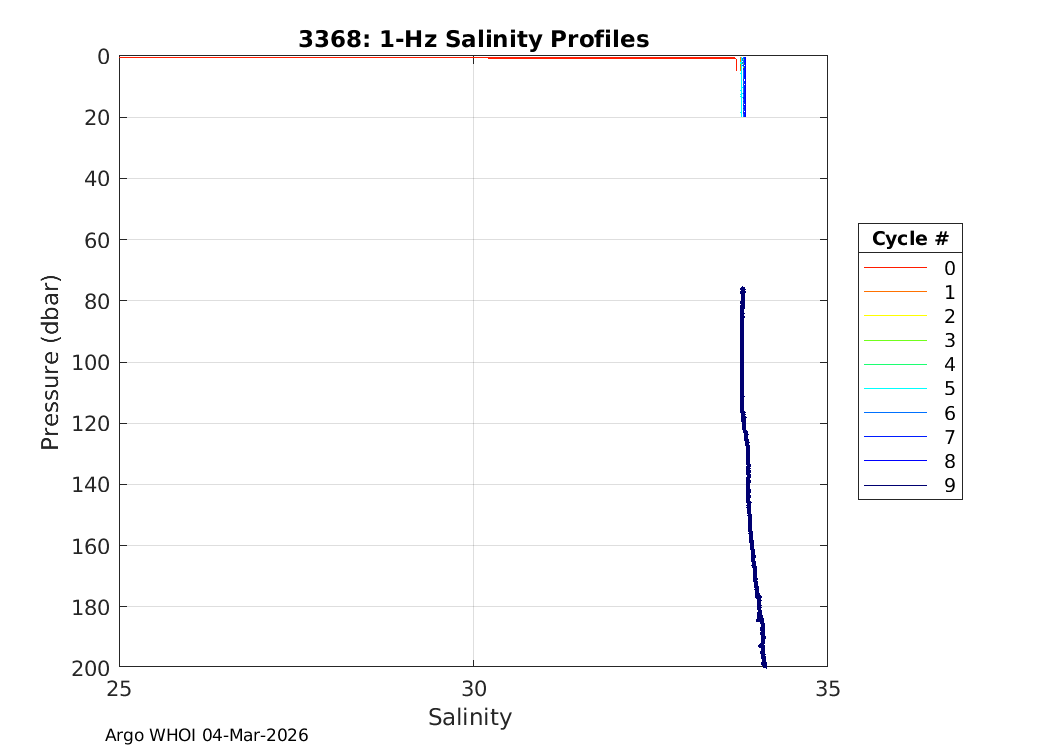Click the legend label number 1

[x=949, y=292]
